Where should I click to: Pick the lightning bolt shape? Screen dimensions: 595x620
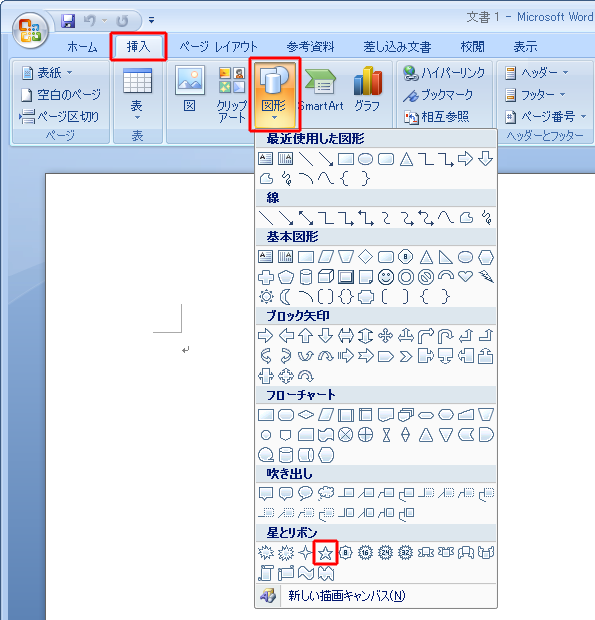(x=486, y=276)
